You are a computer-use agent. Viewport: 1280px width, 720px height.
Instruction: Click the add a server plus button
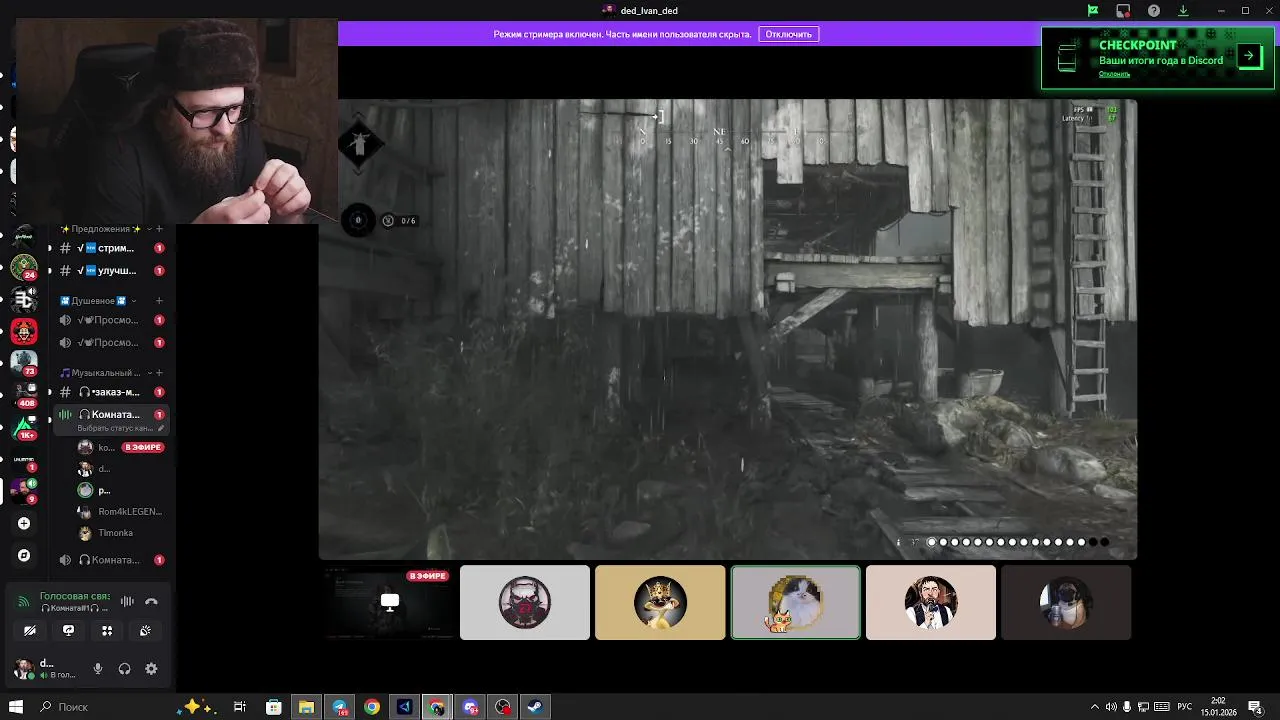tap(24, 523)
